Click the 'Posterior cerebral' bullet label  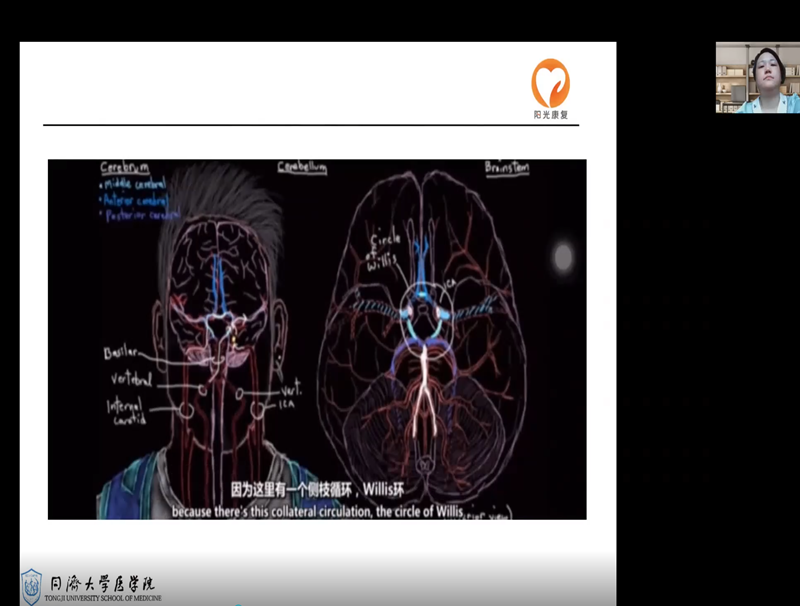pyautogui.click(x=141, y=215)
